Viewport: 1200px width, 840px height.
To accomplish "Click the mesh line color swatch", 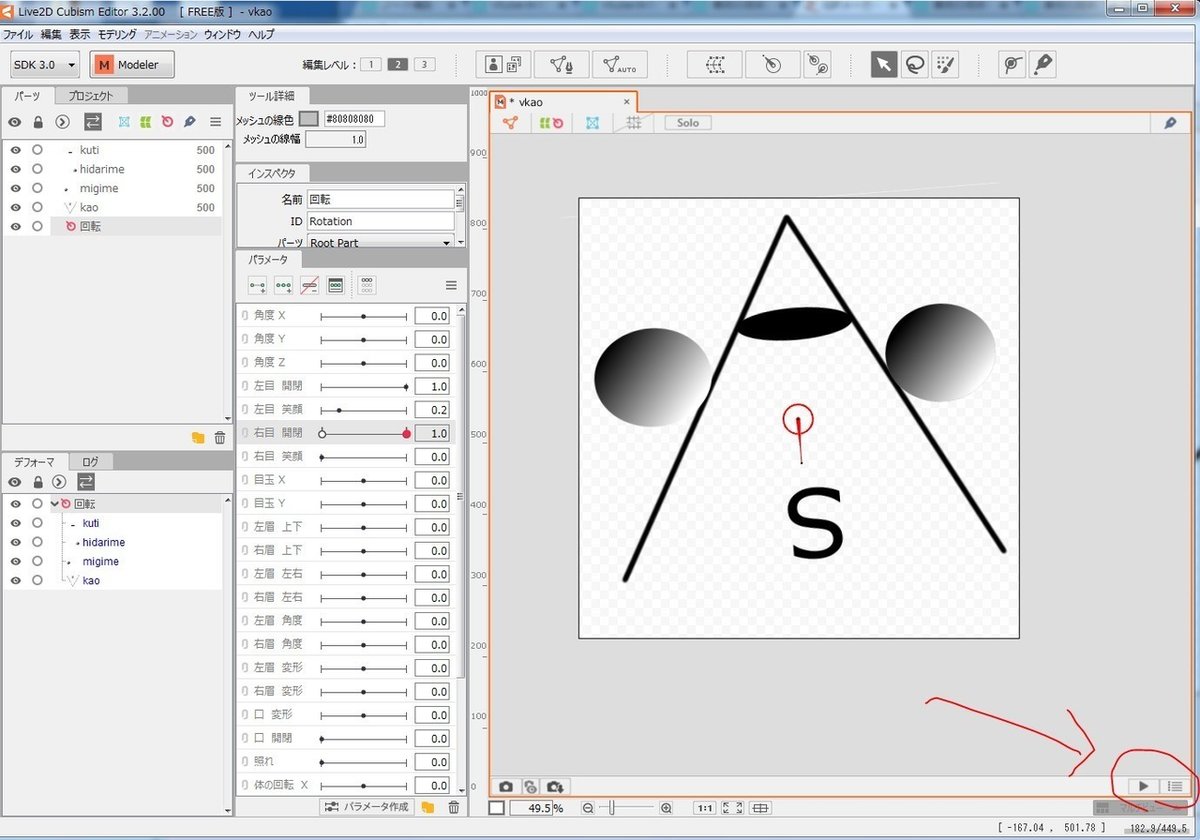I will click(x=310, y=119).
